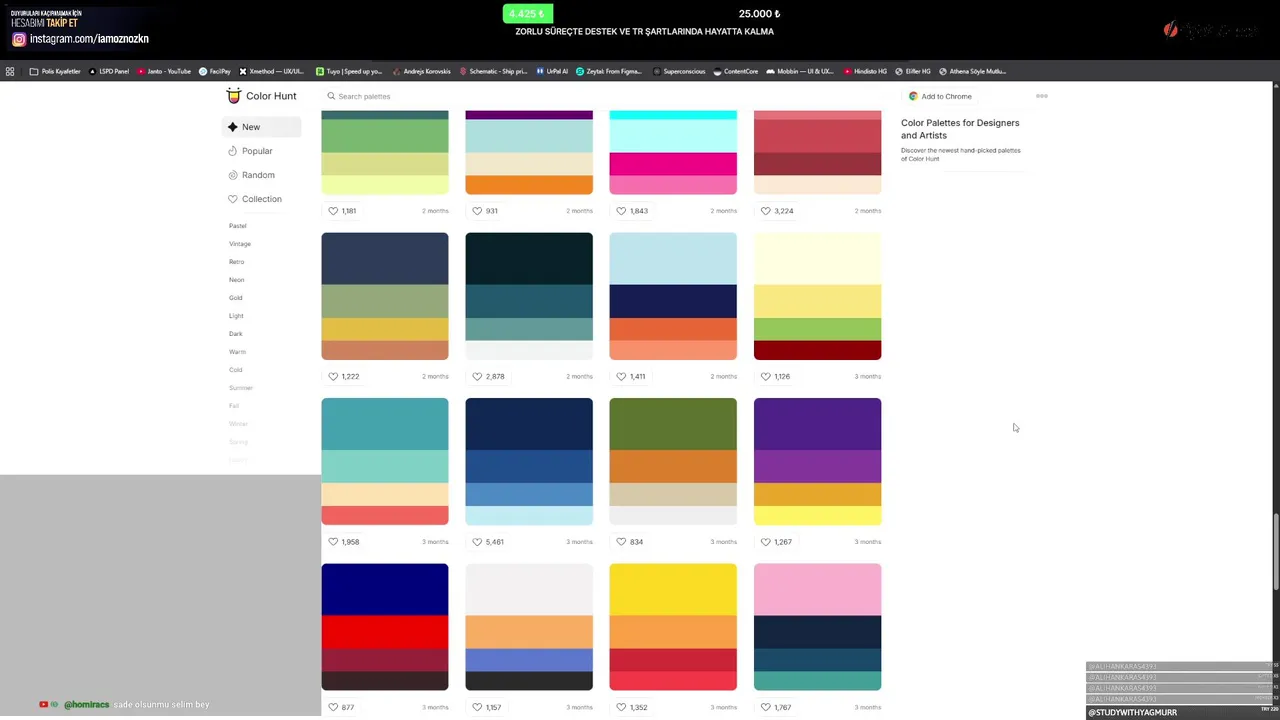Click the Chrome icon beside Add to Chrome
Screen dimensions: 1280x720
(x=913, y=96)
